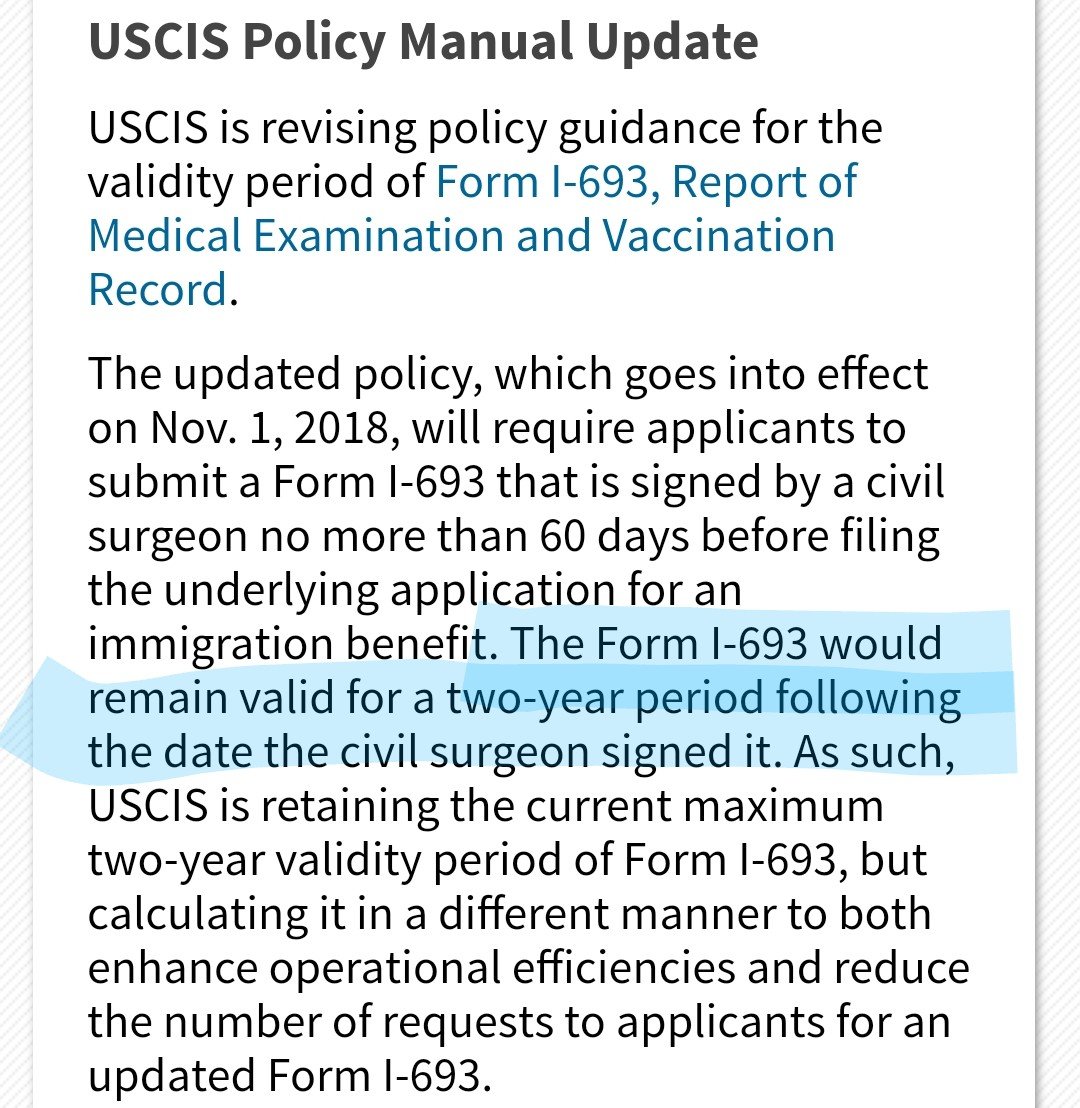Click the "Medical Examination and Vaccination" link line

(x=462, y=236)
